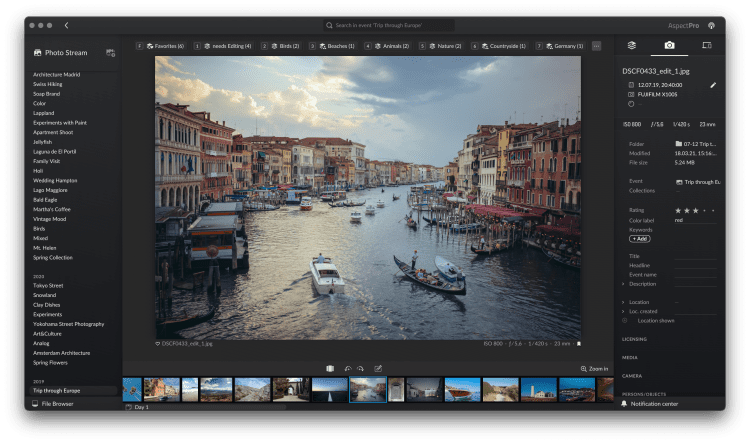Set rating to three stars
Viewport: 750px width, 443px height.
point(697,210)
